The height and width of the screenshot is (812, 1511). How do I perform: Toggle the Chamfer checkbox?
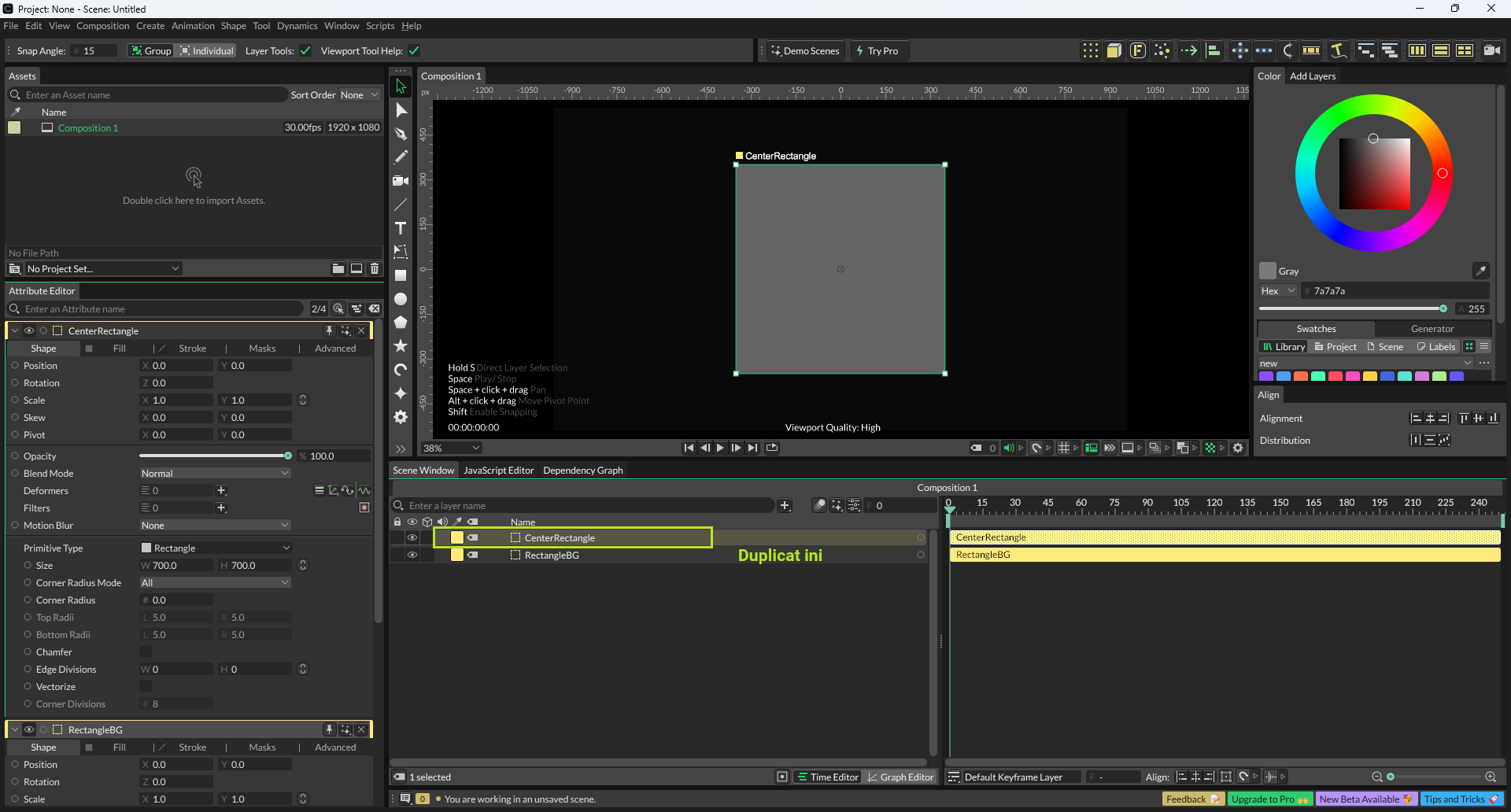pos(146,652)
